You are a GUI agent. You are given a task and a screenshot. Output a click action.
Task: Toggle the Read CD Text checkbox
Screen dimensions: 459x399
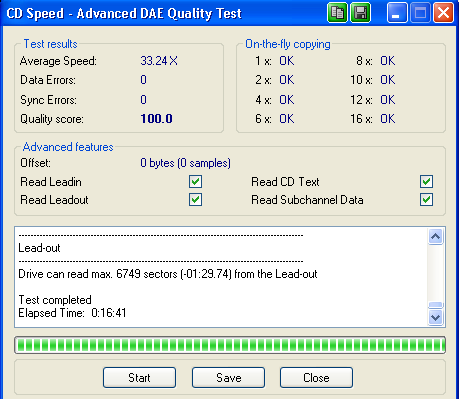pos(426,182)
